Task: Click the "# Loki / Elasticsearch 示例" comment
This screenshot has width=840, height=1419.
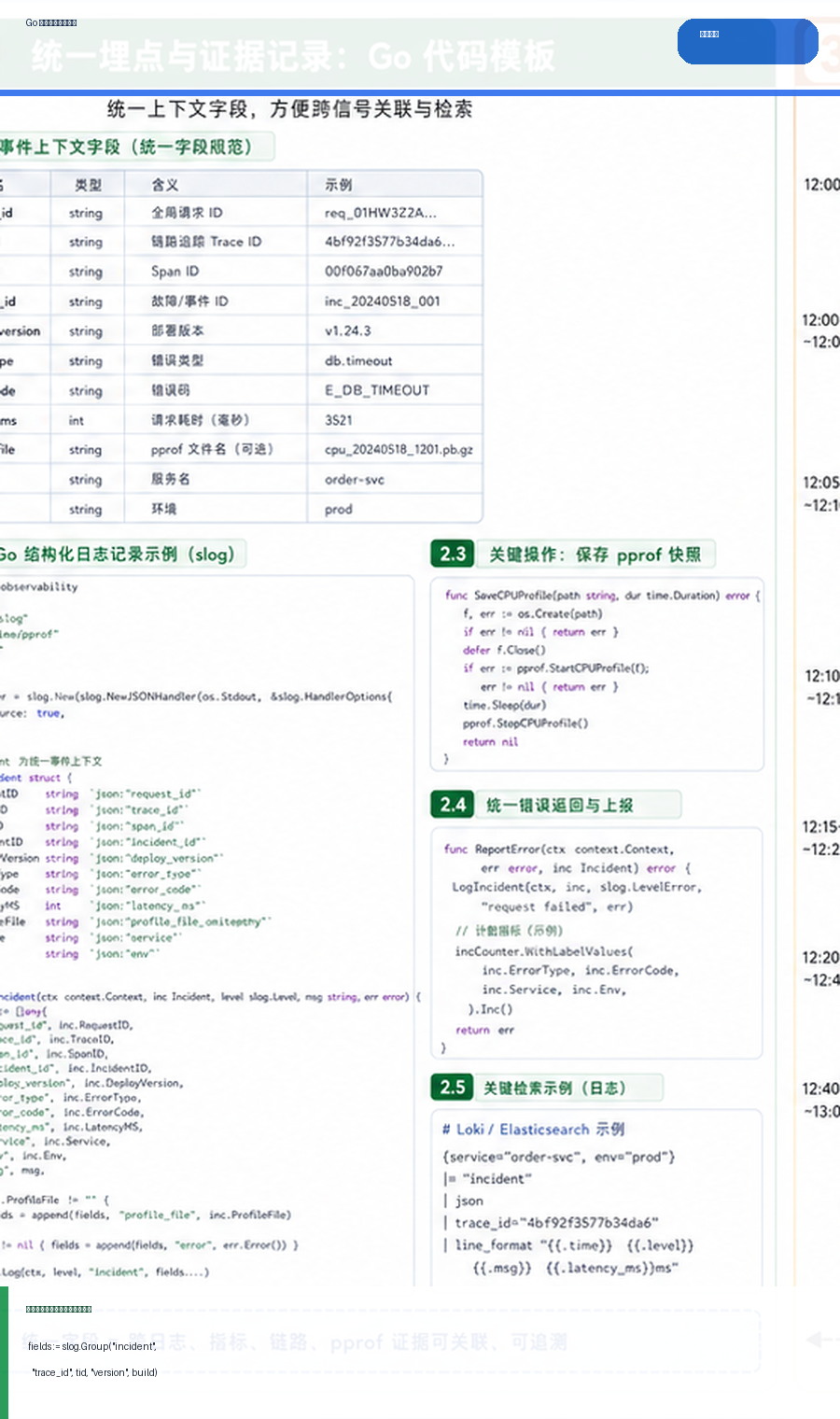Action: (x=533, y=1129)
